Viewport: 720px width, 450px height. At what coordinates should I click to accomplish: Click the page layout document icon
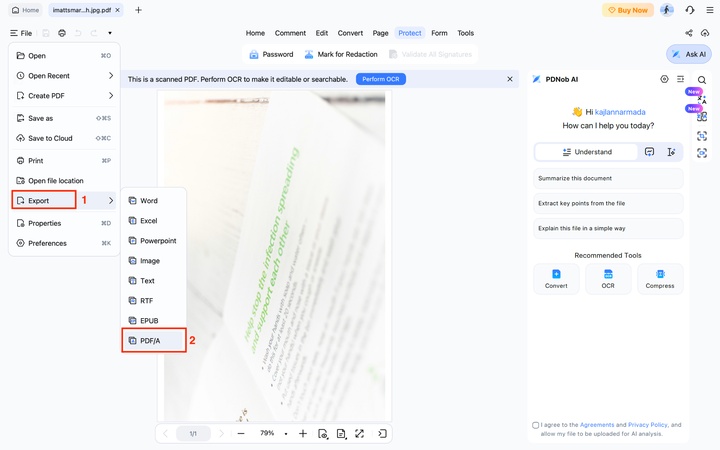341,433
